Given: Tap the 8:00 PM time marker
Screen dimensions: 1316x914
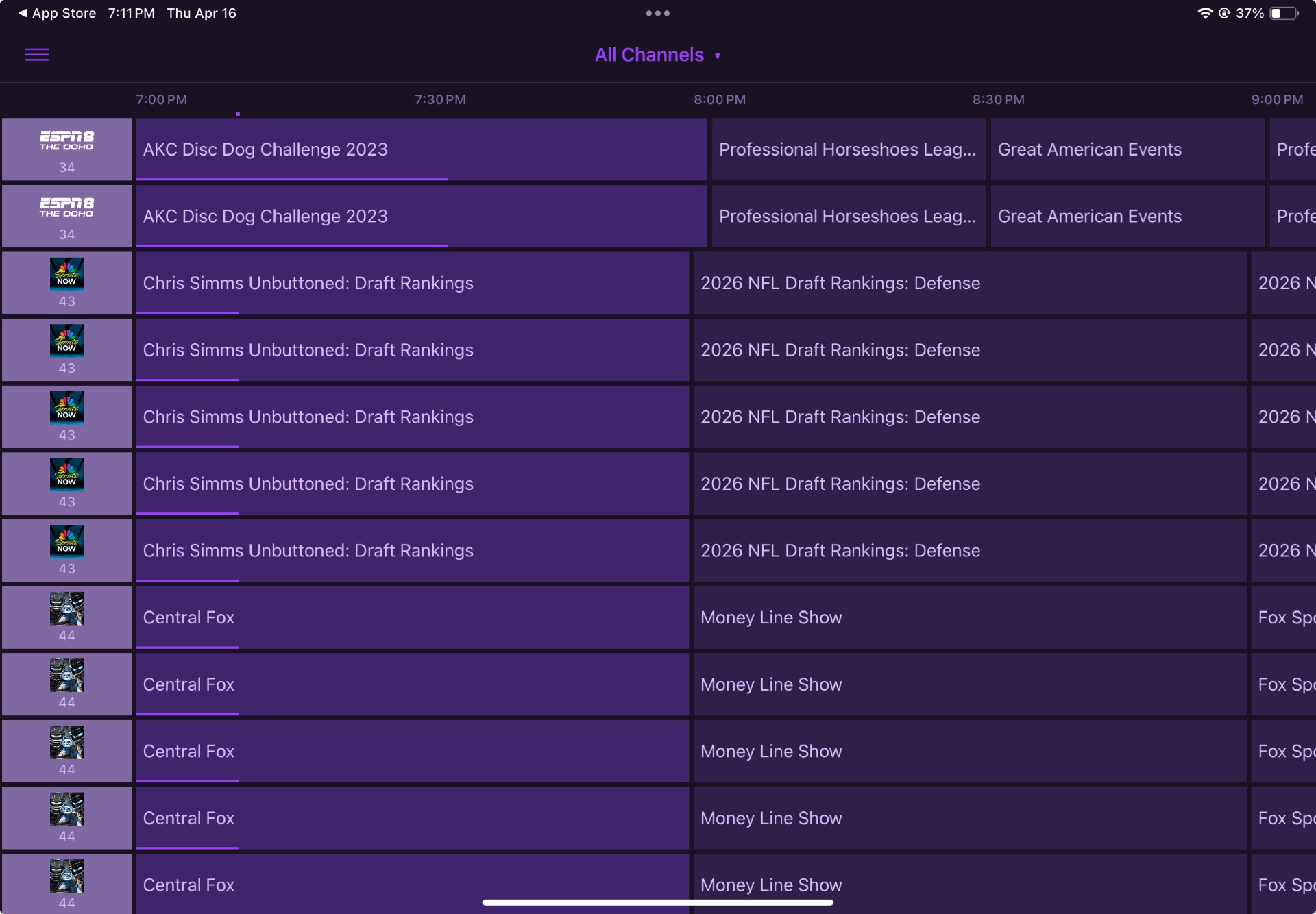Looking at the screenshot, I should click(719, 99).
